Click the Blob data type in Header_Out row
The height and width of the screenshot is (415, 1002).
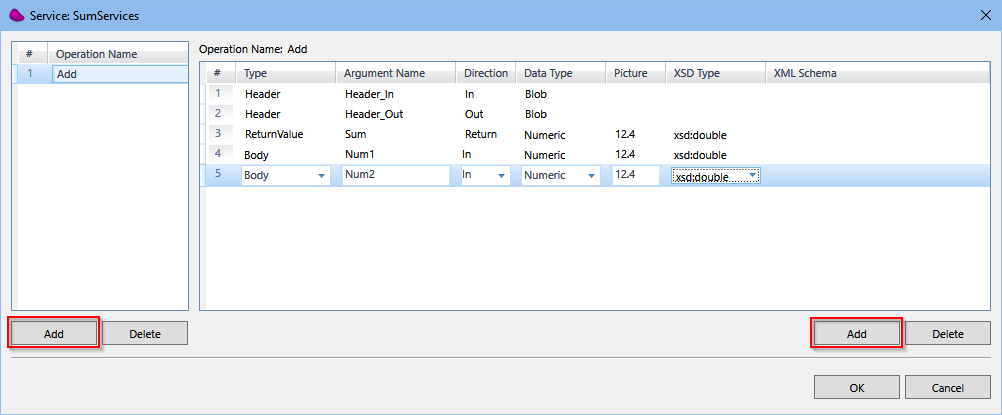click(536, 114)
